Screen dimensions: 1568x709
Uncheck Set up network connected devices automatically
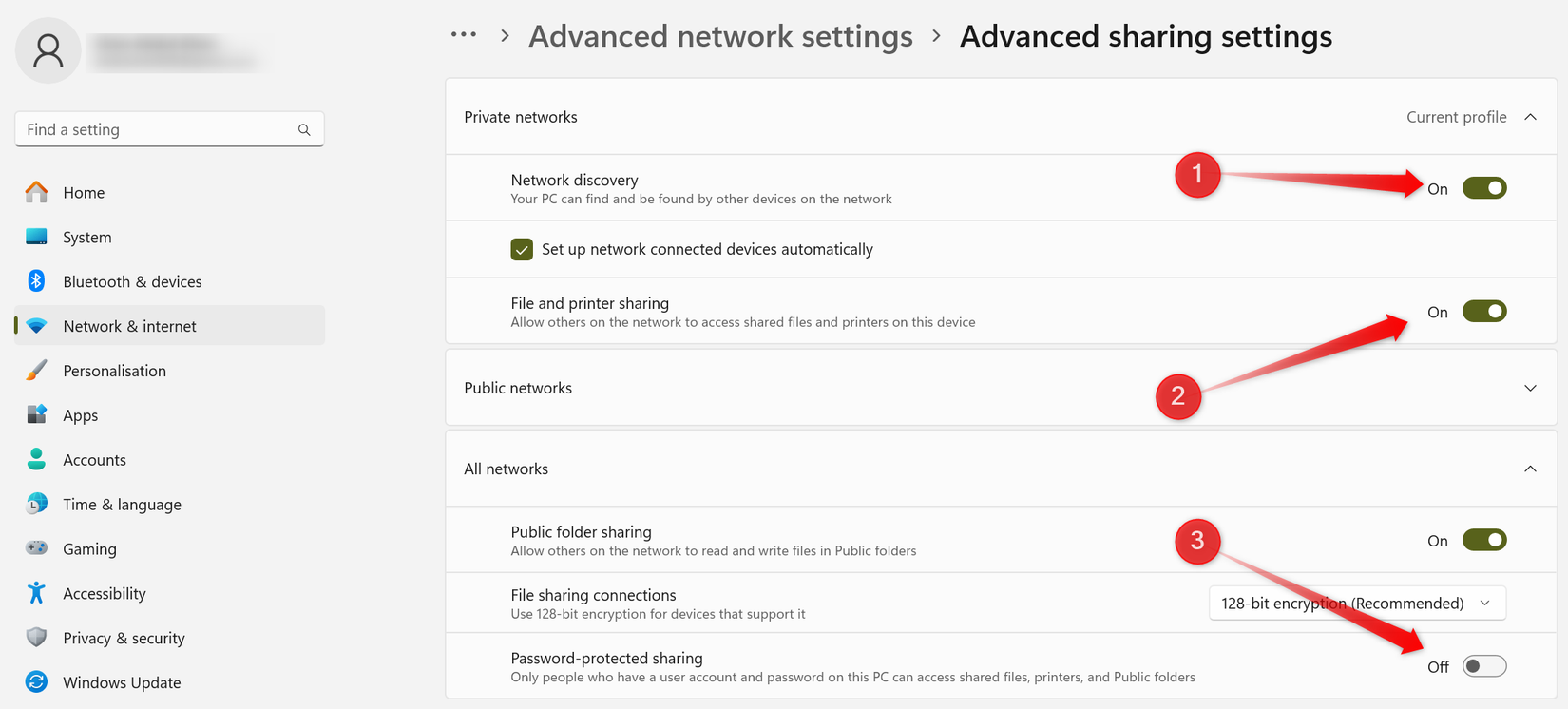(x=522, y=249)
